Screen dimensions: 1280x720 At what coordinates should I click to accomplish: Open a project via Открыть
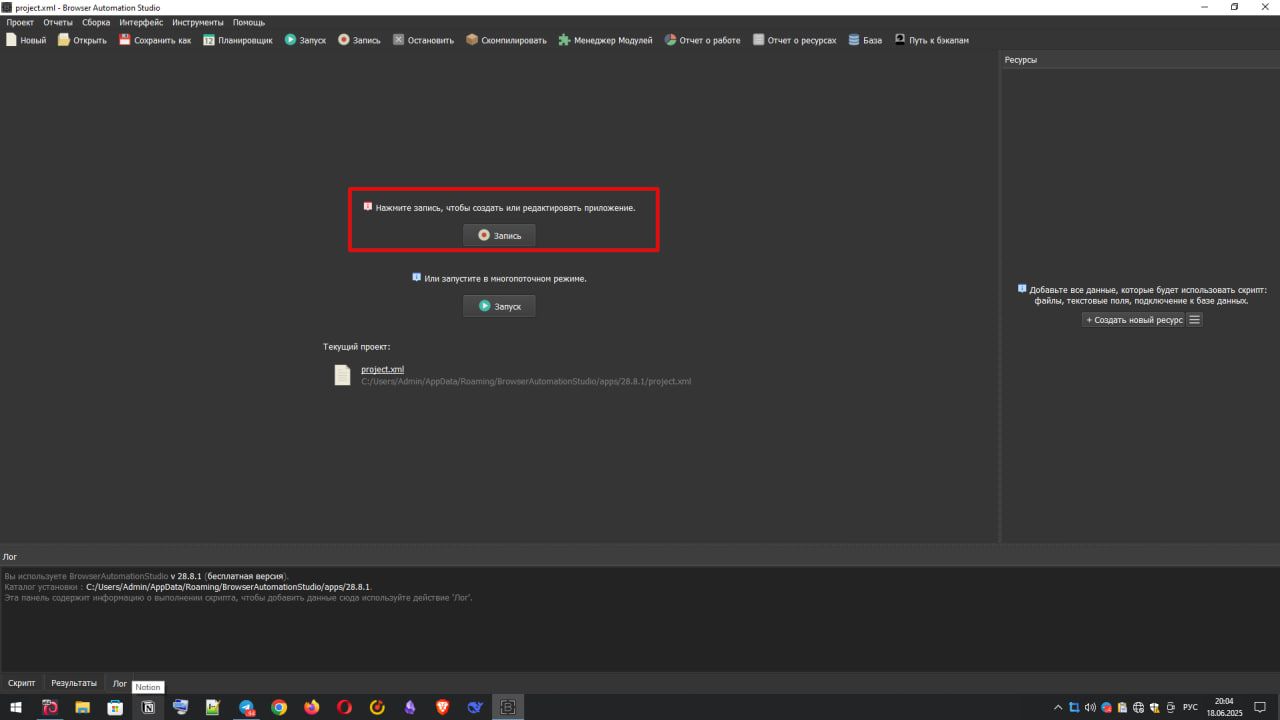(82, 40)
